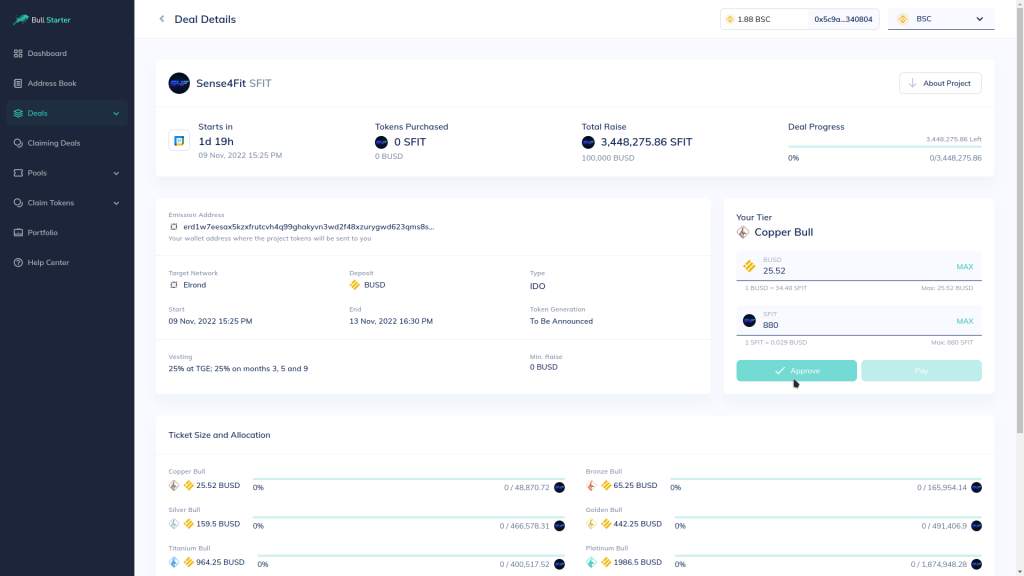The width and height of the screenshot is (1024, 576).
Task: Click the 442.25 BUSD ticket size
Action: 637,524
